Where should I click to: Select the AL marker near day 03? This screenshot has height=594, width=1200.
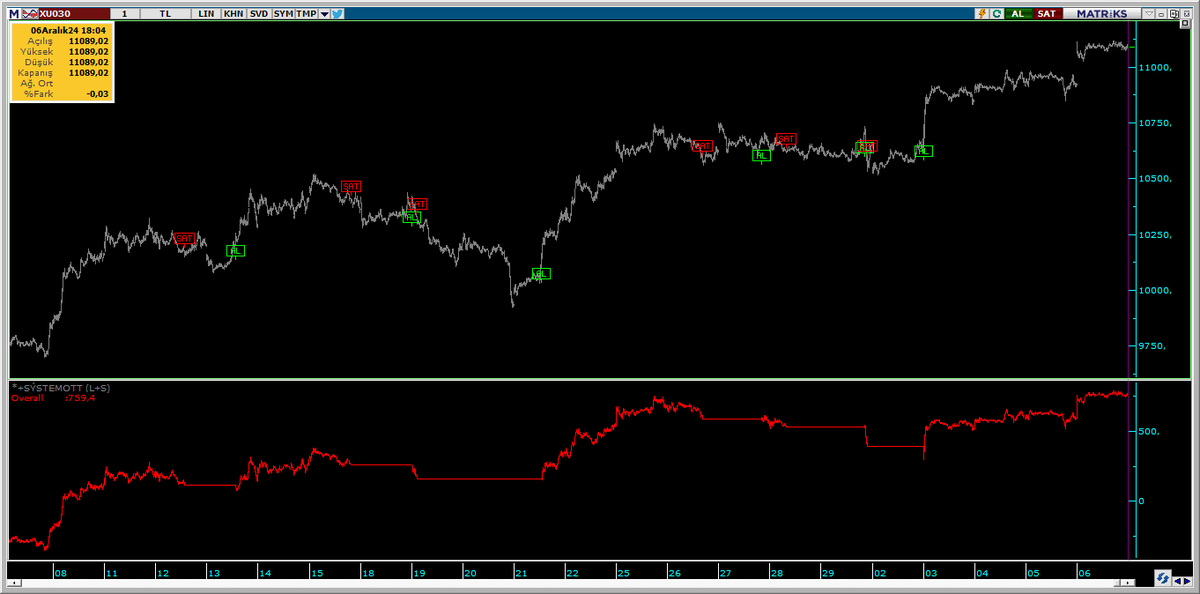[x=924, y=151]
